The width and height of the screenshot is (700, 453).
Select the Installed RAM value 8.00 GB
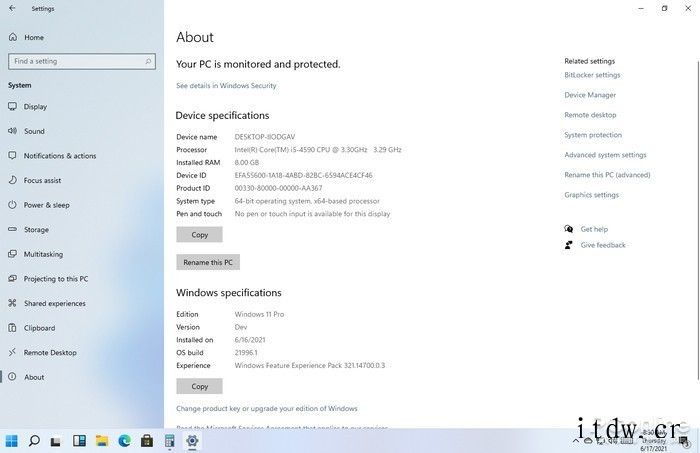[x=246, y=162]
